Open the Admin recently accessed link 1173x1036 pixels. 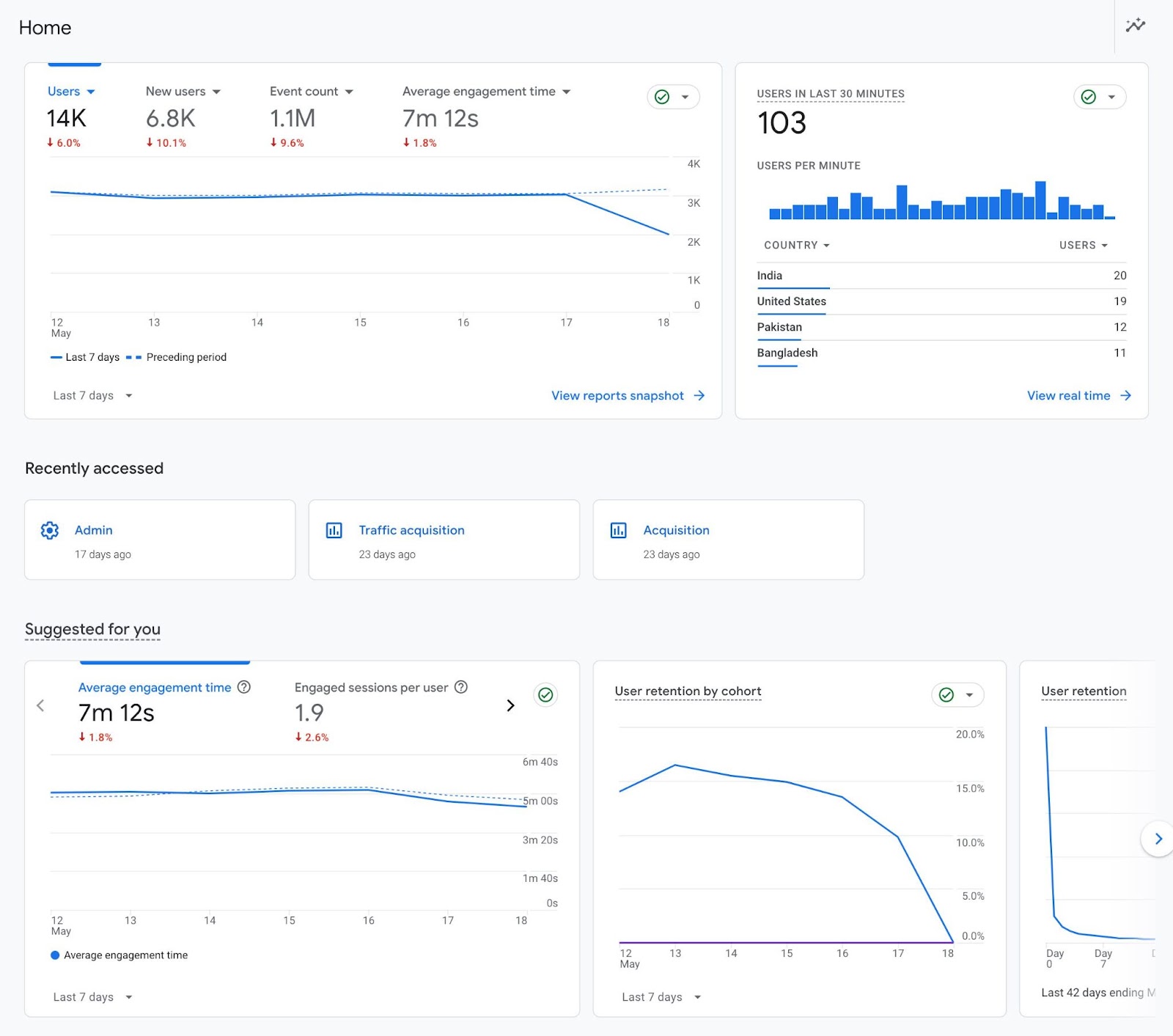point(94,529)
